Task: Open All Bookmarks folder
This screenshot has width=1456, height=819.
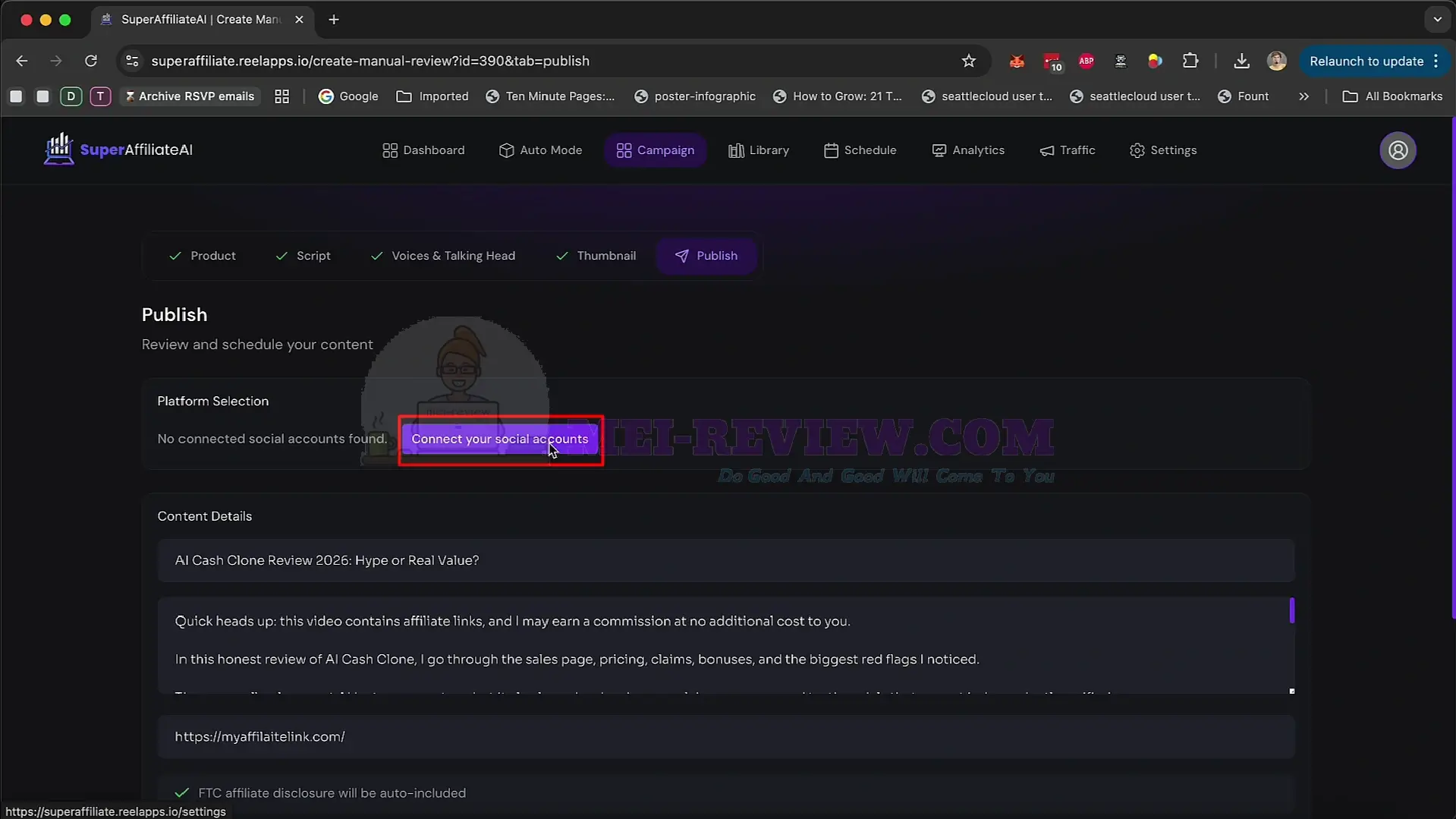Action: pyautogui.click(x=1392, y=96)
